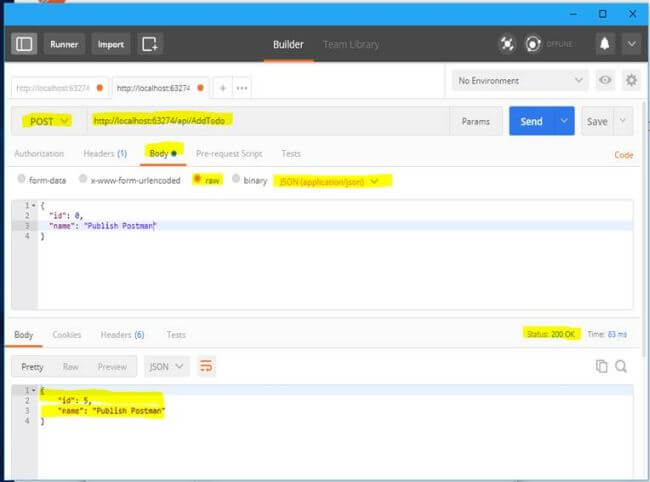Screen dimensions: 650x482
Task: Select the form-data radio option
Action: (21, 179)
